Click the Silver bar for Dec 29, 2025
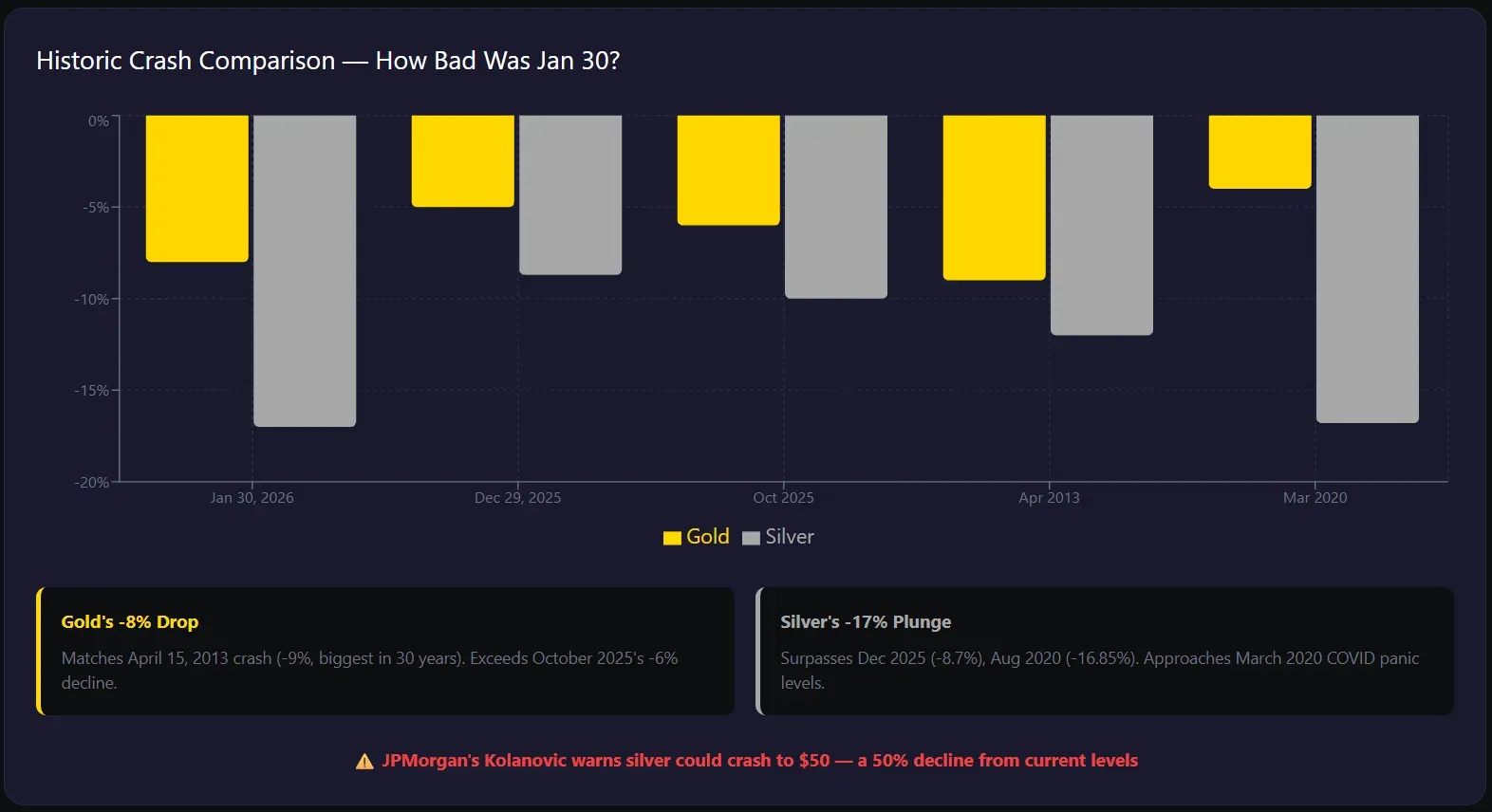Viewport: 1492px width, 812px height. 570,194
